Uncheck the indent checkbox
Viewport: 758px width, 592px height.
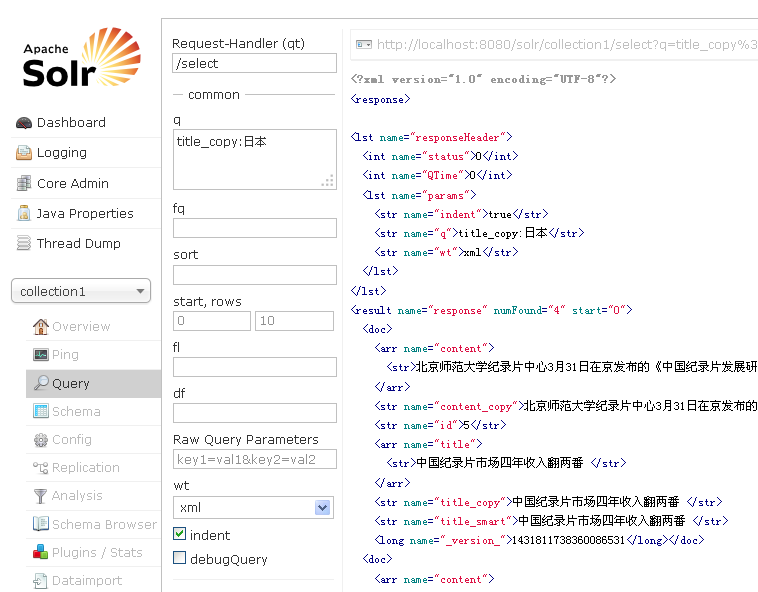(180, 535)
